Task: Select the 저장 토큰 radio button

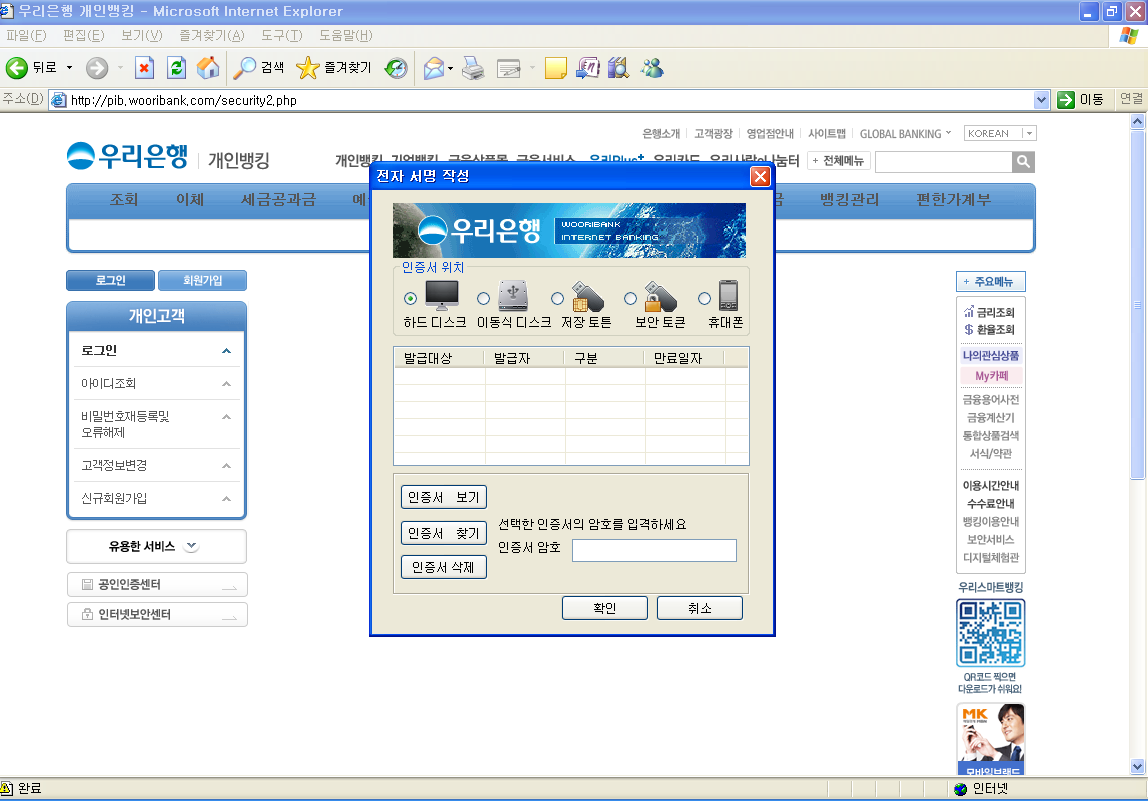Action: point(557,298)
